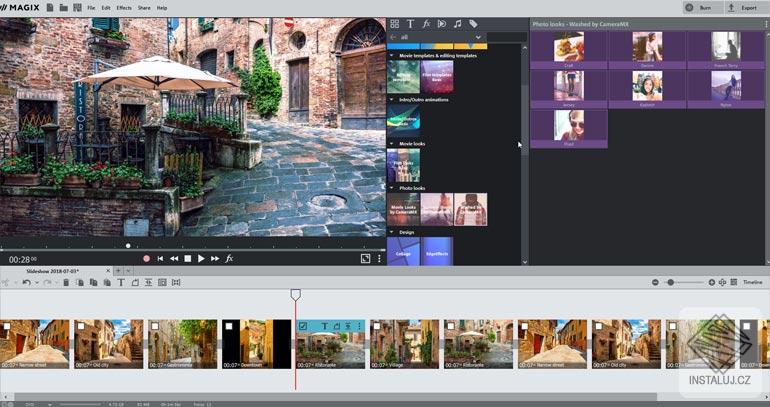This screenshot has width=770, height=407.
Task: Open the templates tab with the grid icon
Action: pyautogui.click(x=394, y=24)
